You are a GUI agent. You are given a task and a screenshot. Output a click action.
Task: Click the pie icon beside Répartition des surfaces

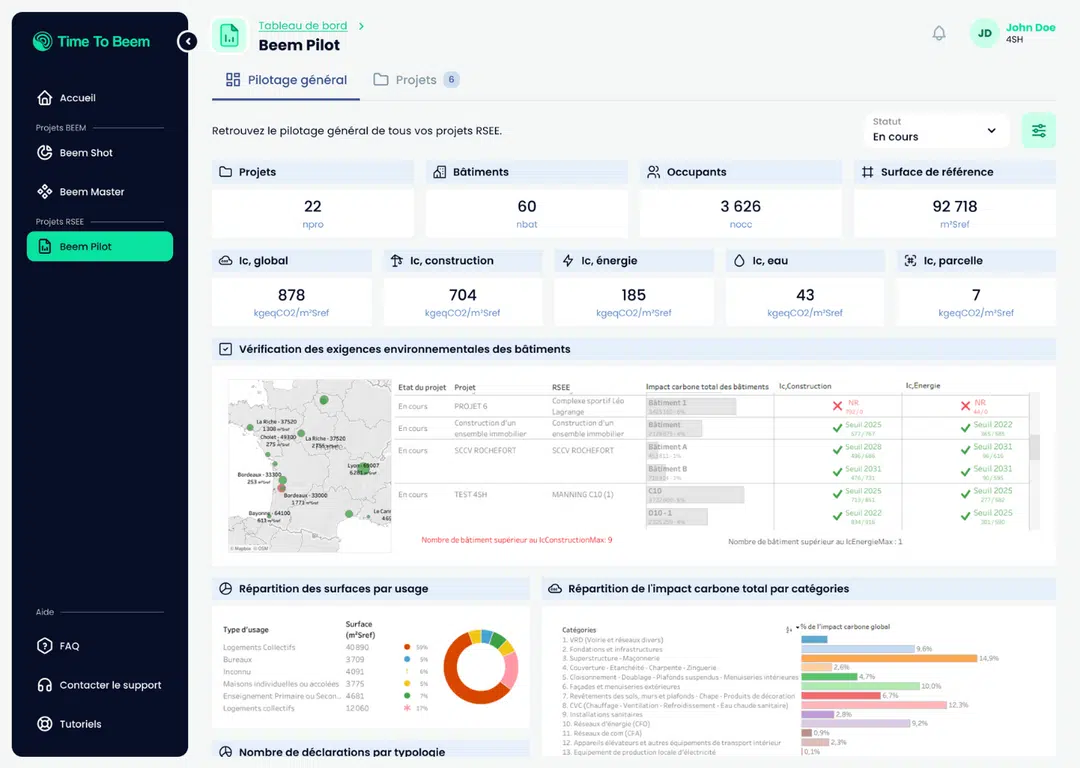225,588
